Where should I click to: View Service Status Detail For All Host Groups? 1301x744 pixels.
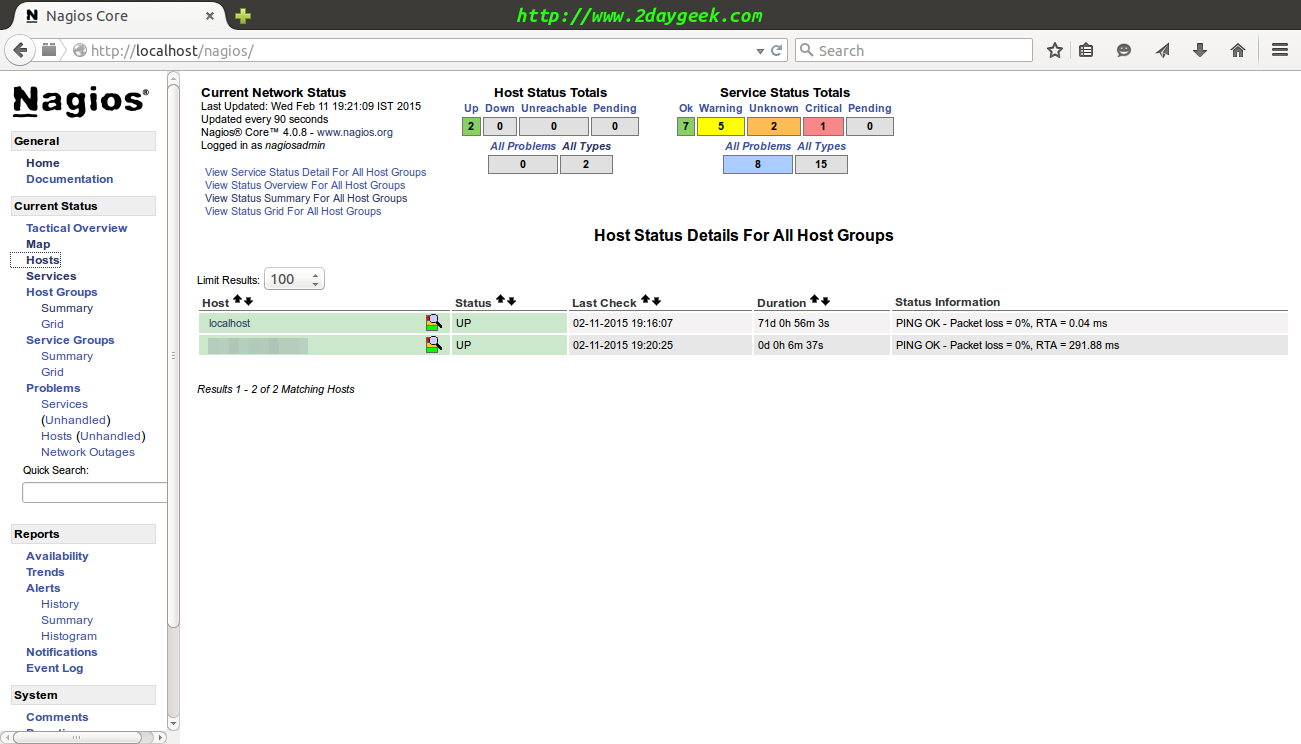[x=316, y=172]
